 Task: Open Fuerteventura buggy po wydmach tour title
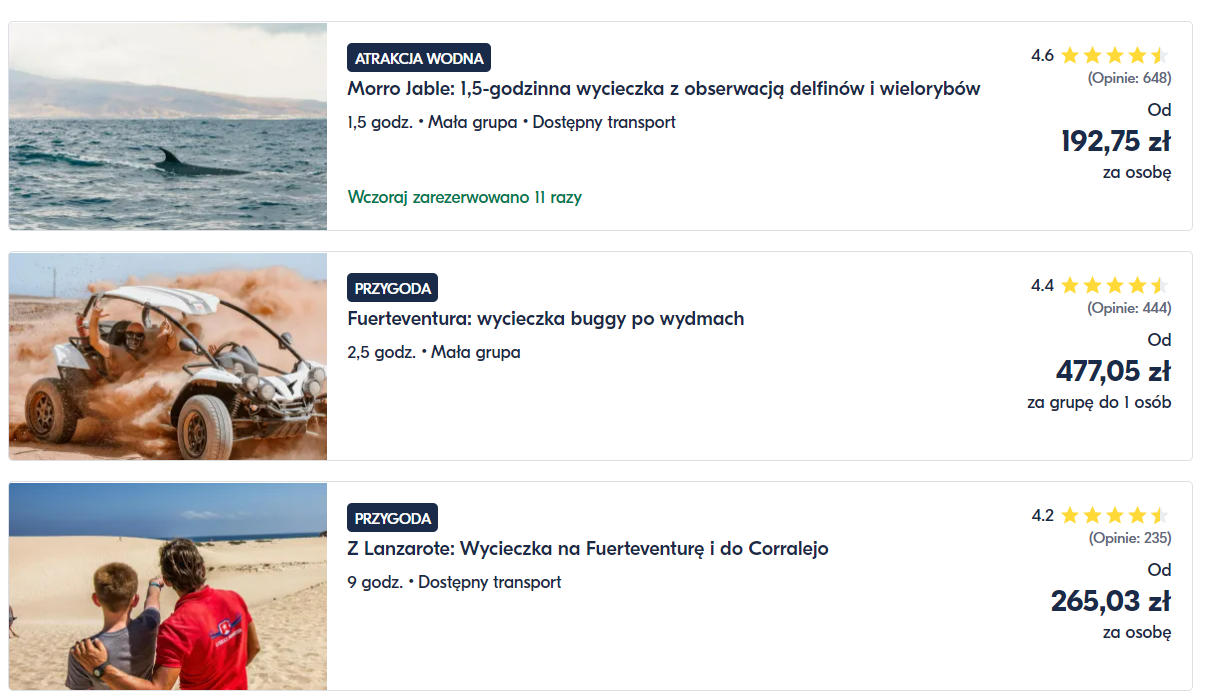pos(546,319)
